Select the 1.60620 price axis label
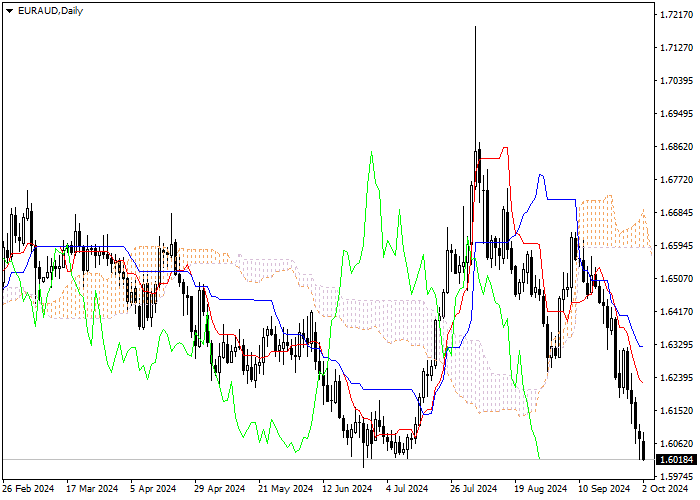This screenshot has width=700, height=500. 676,444
